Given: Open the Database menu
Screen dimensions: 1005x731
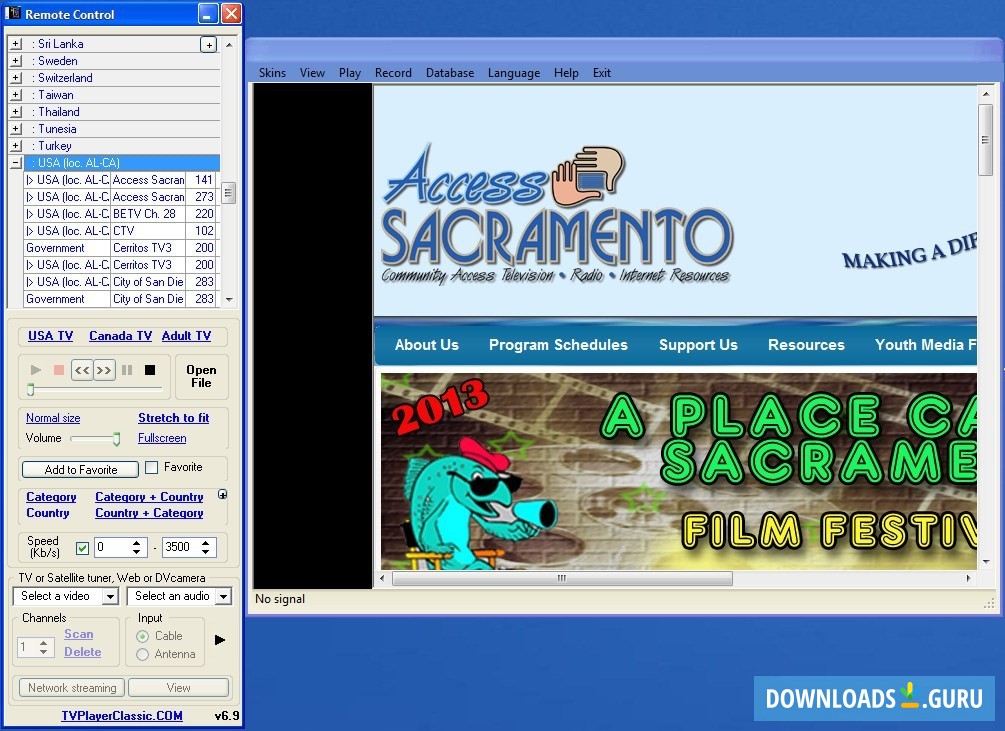Looking at the screenshot, I should tap(450, 73).
